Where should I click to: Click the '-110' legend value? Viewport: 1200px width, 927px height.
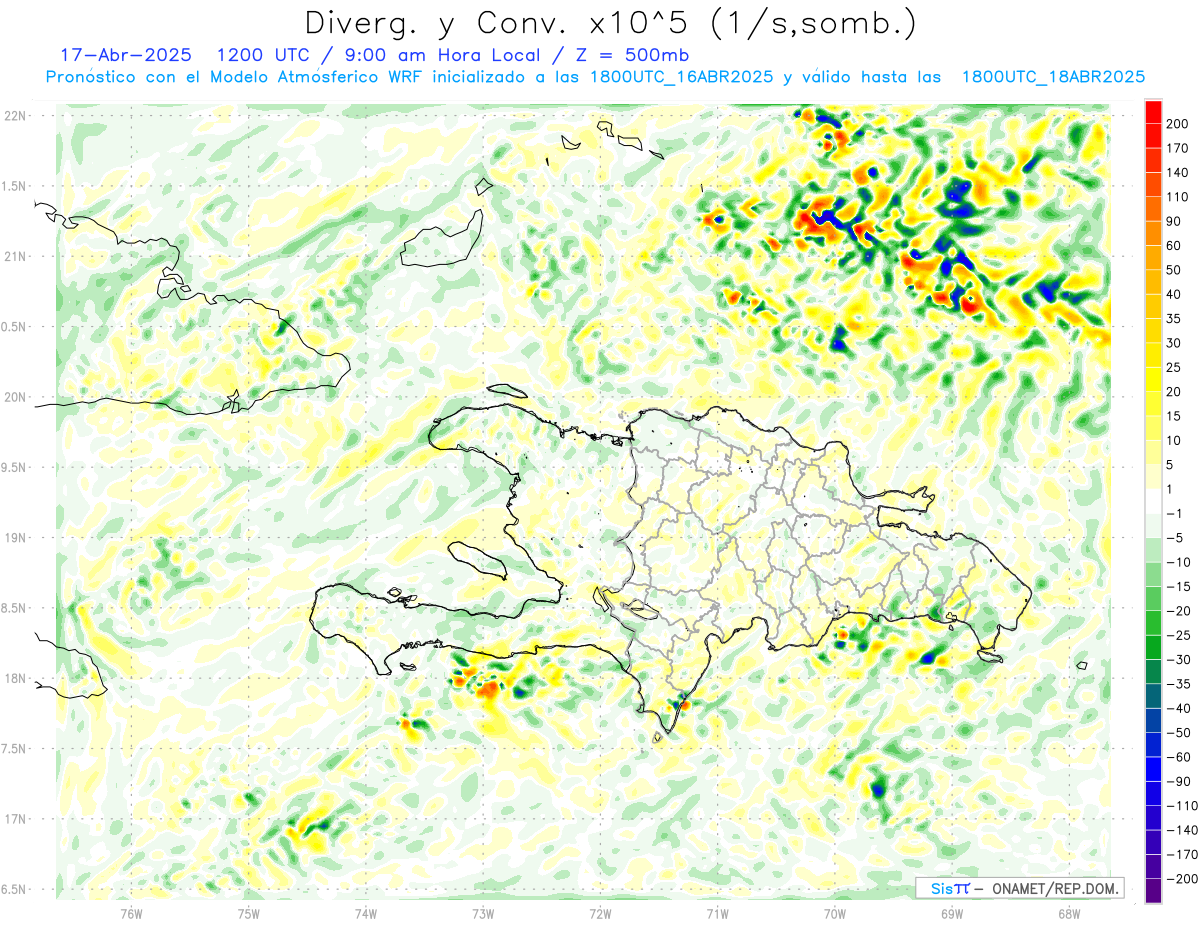(1180, 806)
